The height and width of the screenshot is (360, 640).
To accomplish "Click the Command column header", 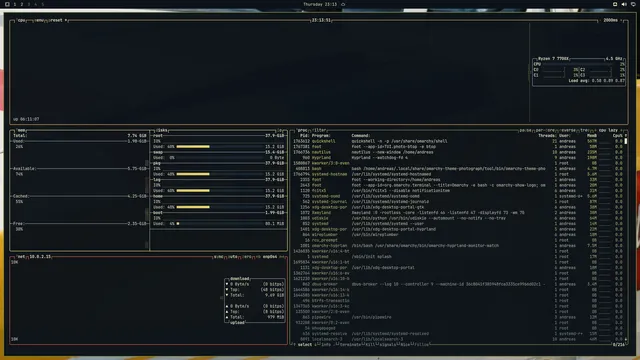I will click(361, 136).
